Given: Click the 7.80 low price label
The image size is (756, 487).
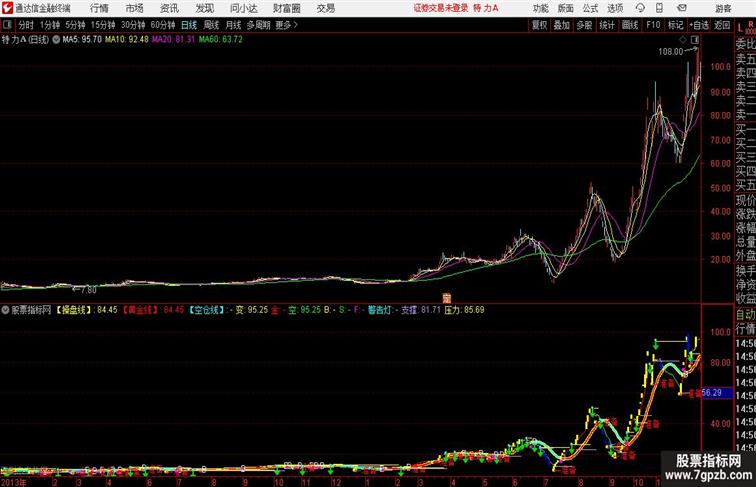Looking at the screenshot, I should 88,290.
